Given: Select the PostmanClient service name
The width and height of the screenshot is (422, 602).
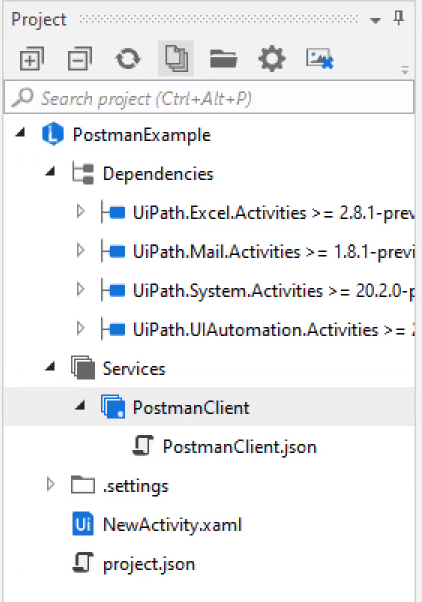Looking at the screenshot, I should (x=191, y=408).
